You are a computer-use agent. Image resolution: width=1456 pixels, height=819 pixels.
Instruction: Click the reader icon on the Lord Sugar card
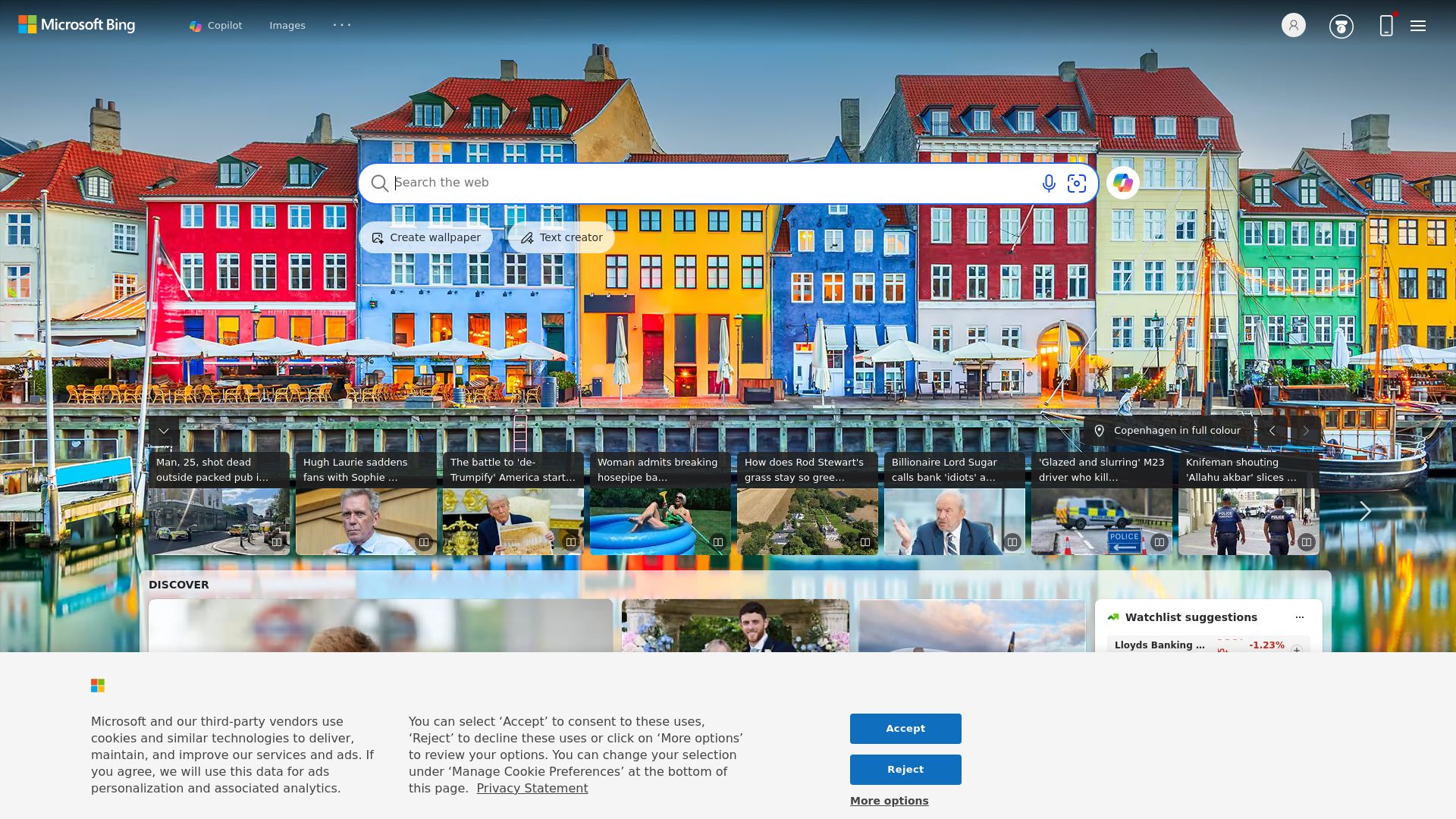[x=1012, y=542]
